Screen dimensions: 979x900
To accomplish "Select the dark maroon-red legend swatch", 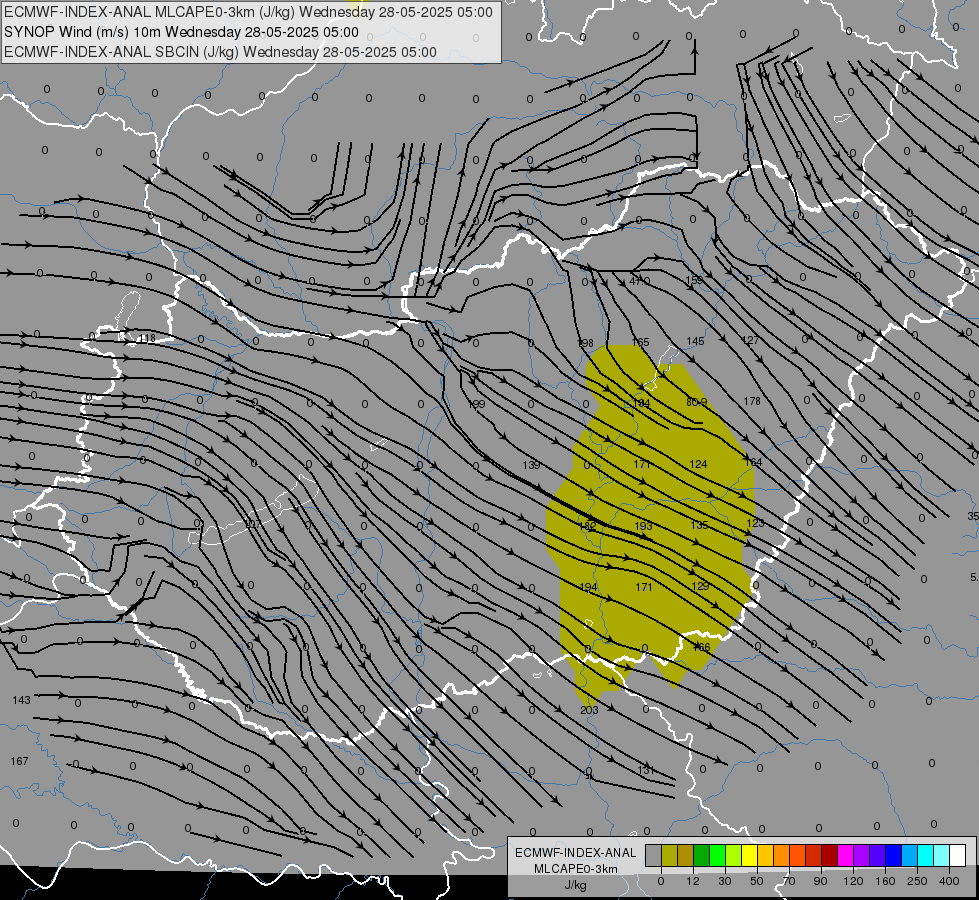I will tap(830, 855).
